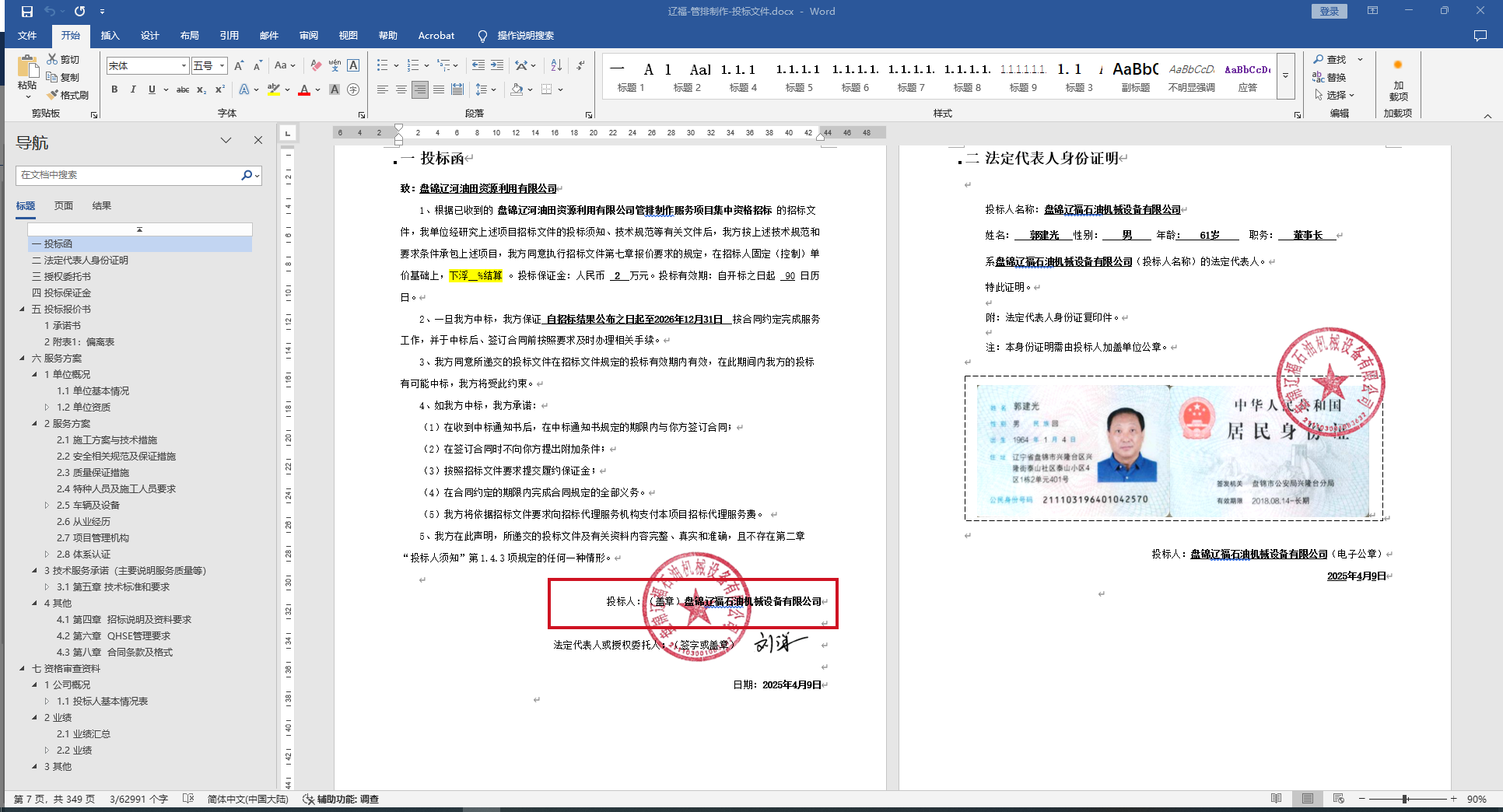The width and height of the screenshot is (1503, 812).
Task: Decrease font size with the shrink font icon
Action: pos(258,66)
